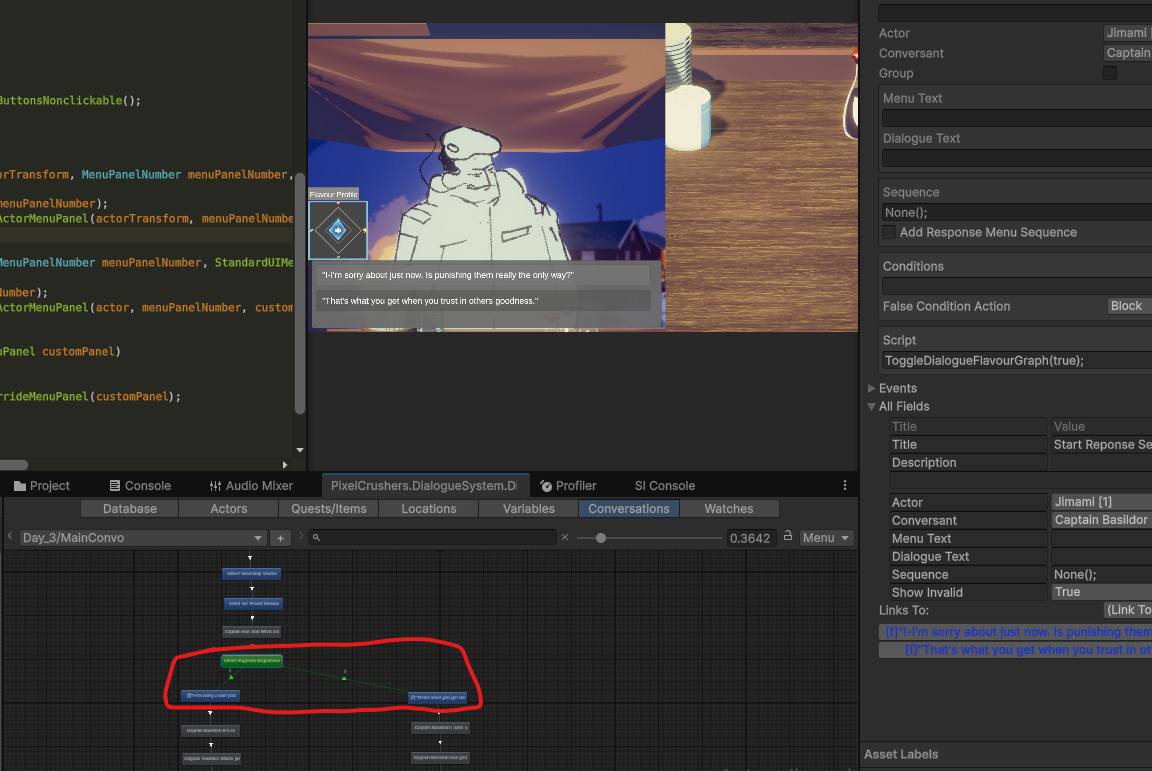This screenshot has width=1152, height=771.
Task: Go to the next conversation arrow
Action: [300, 537]
